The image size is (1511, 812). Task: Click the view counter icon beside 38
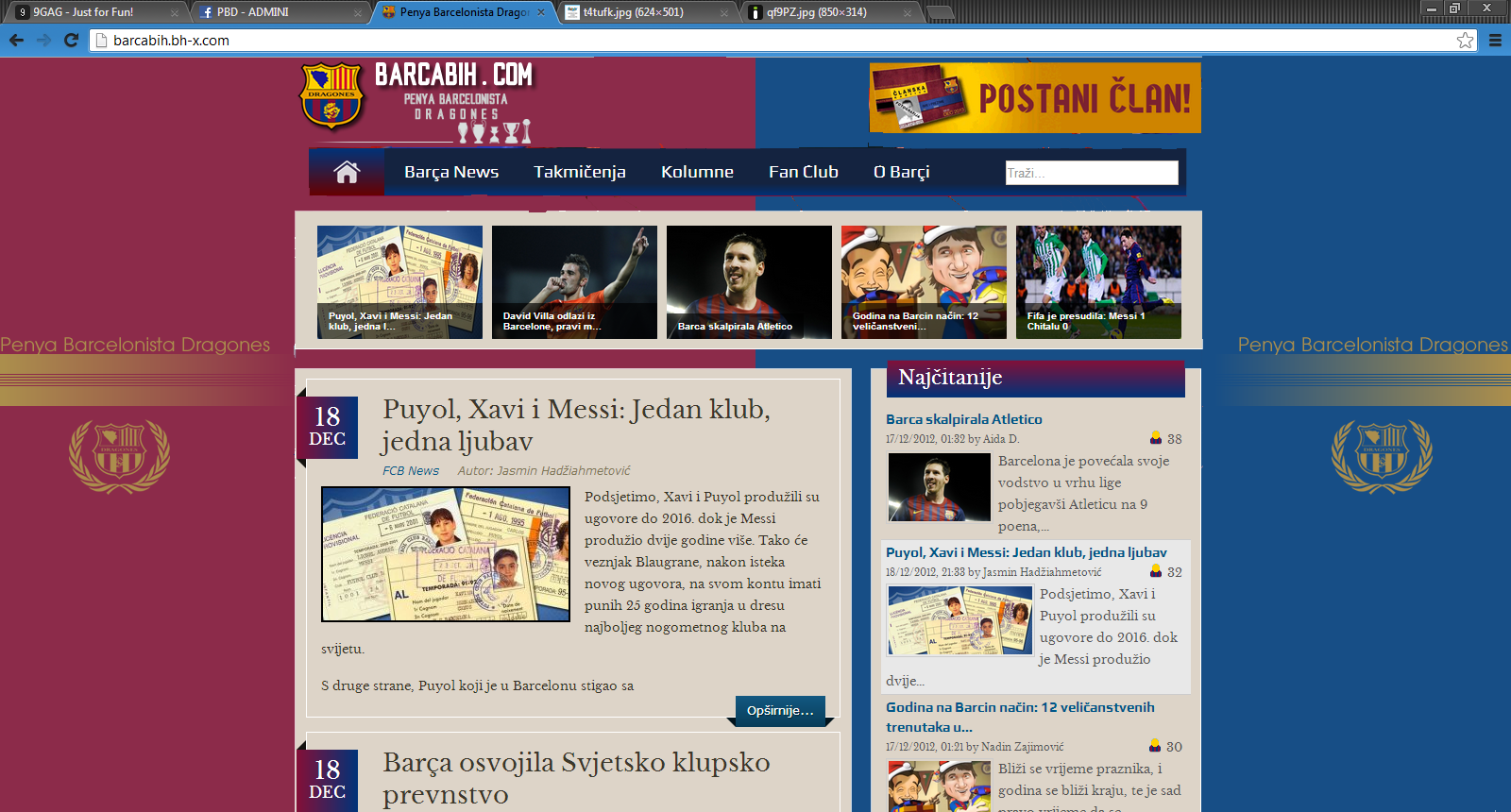(x=1155, y=438)
